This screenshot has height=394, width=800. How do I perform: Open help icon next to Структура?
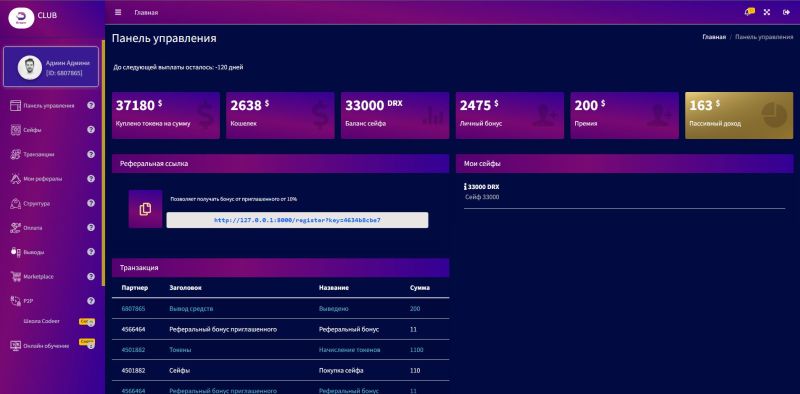91,203
